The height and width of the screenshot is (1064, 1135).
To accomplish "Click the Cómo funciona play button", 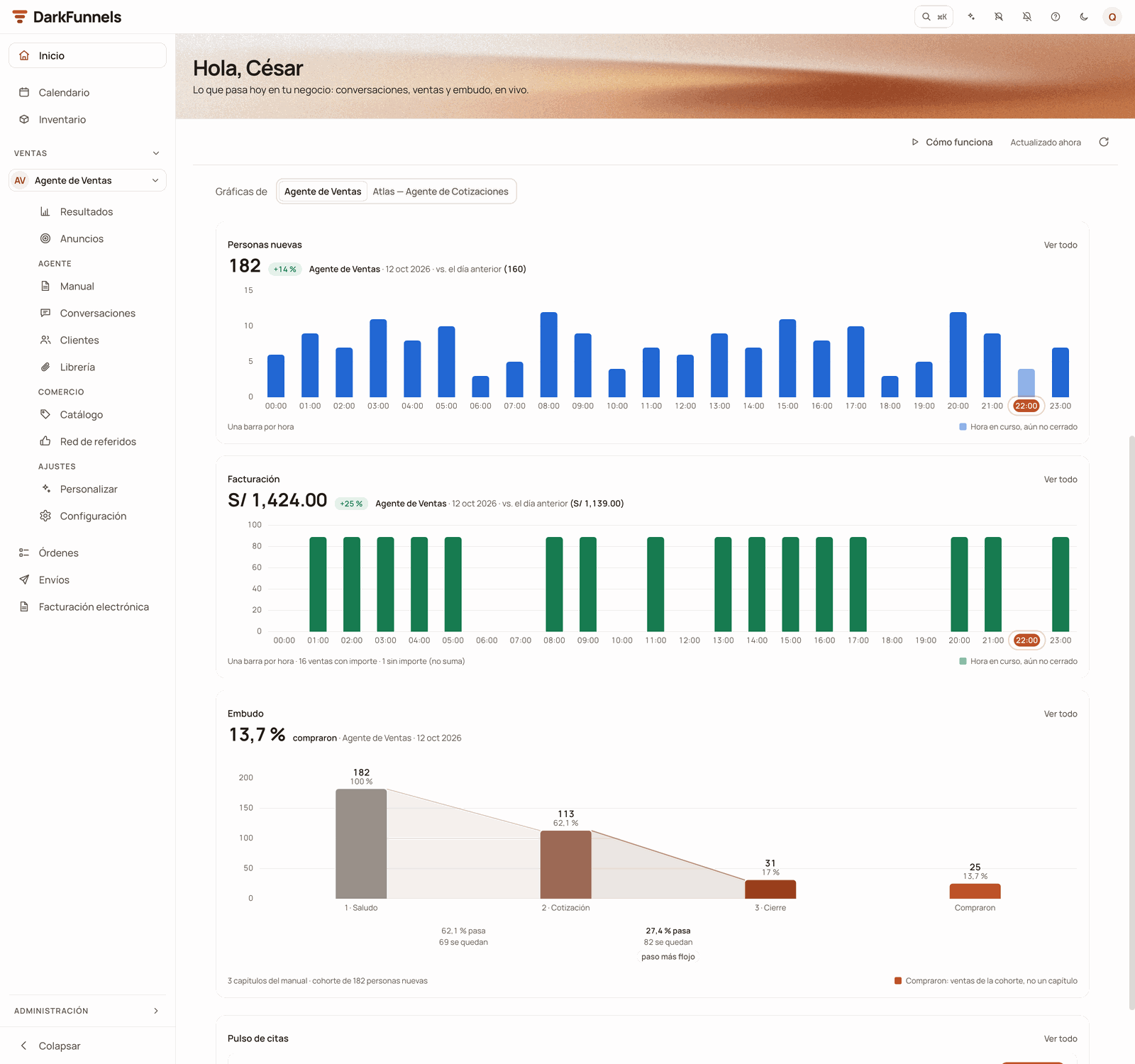I will point(952,142).
